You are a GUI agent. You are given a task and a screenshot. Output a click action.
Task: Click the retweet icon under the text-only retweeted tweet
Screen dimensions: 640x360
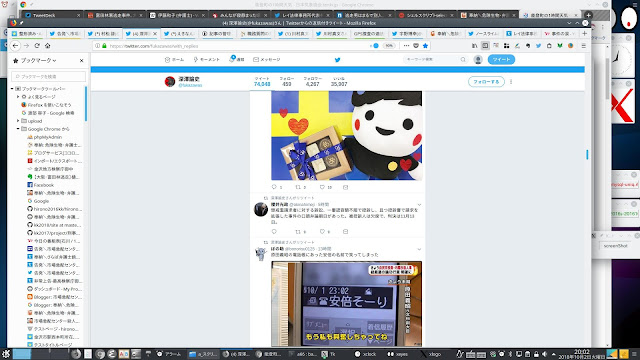298,231
